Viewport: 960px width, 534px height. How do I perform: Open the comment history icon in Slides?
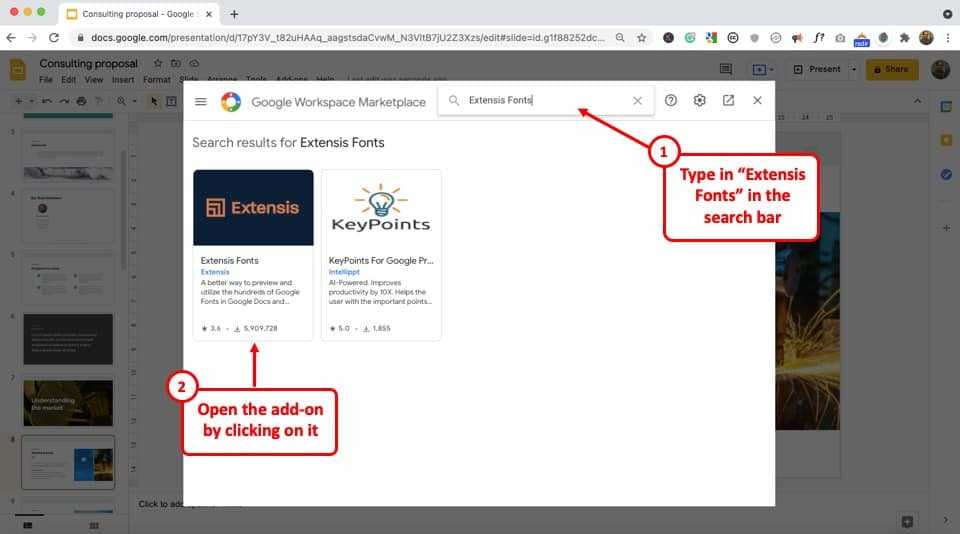tap(726, 69)
